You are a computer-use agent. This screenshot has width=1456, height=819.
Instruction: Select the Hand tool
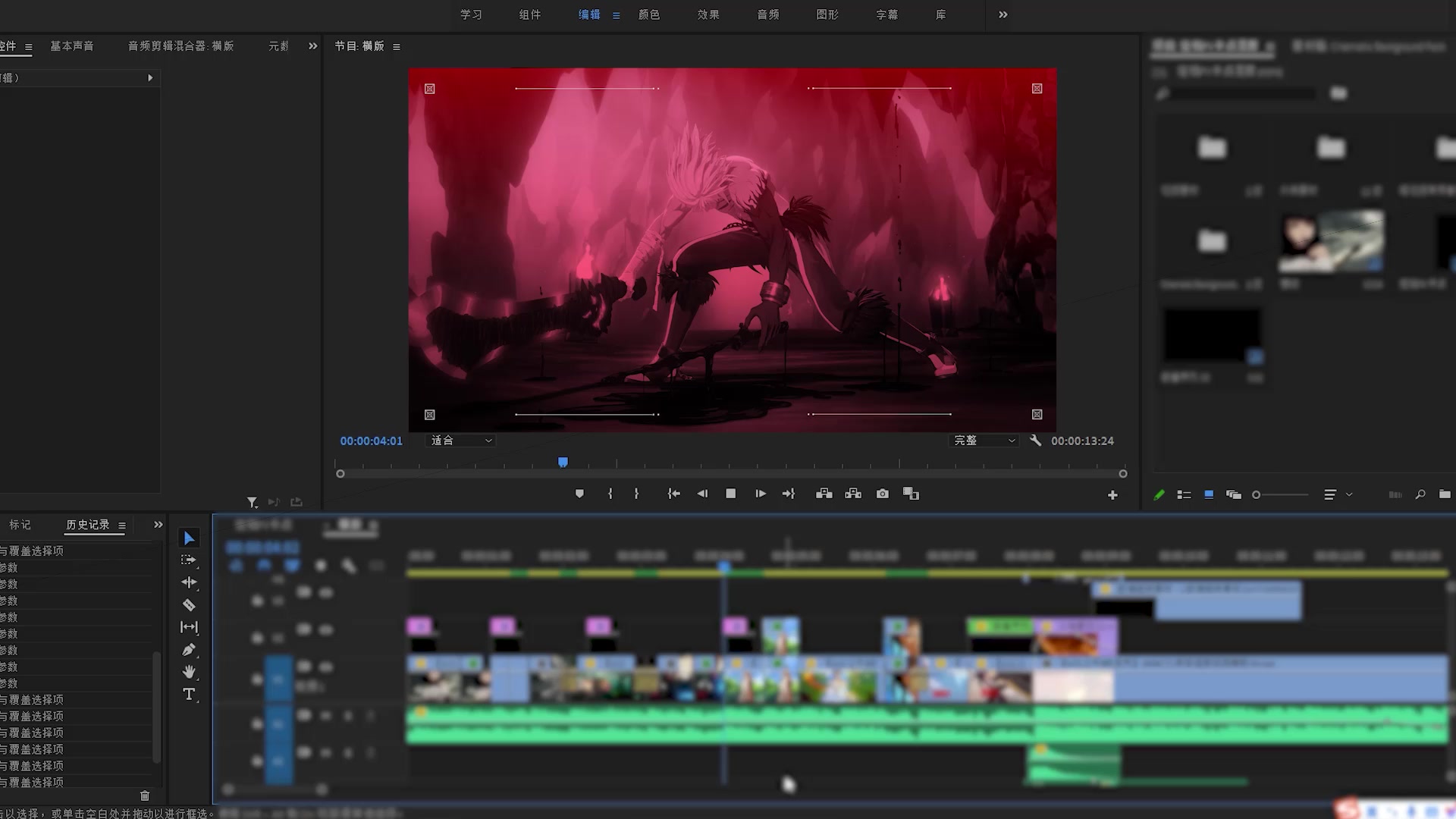click(189, 672)
